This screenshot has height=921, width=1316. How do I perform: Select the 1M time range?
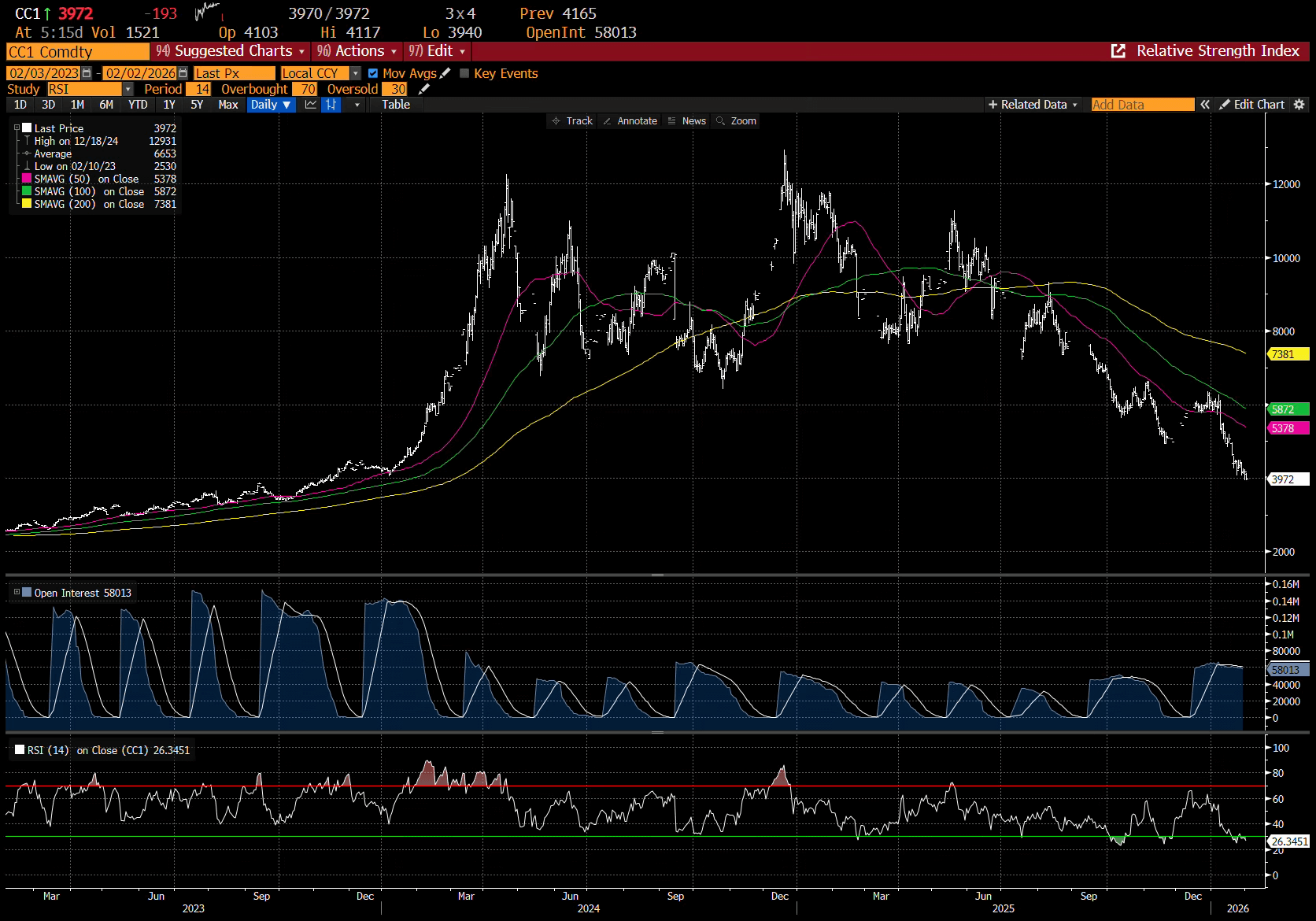(77, 105)
